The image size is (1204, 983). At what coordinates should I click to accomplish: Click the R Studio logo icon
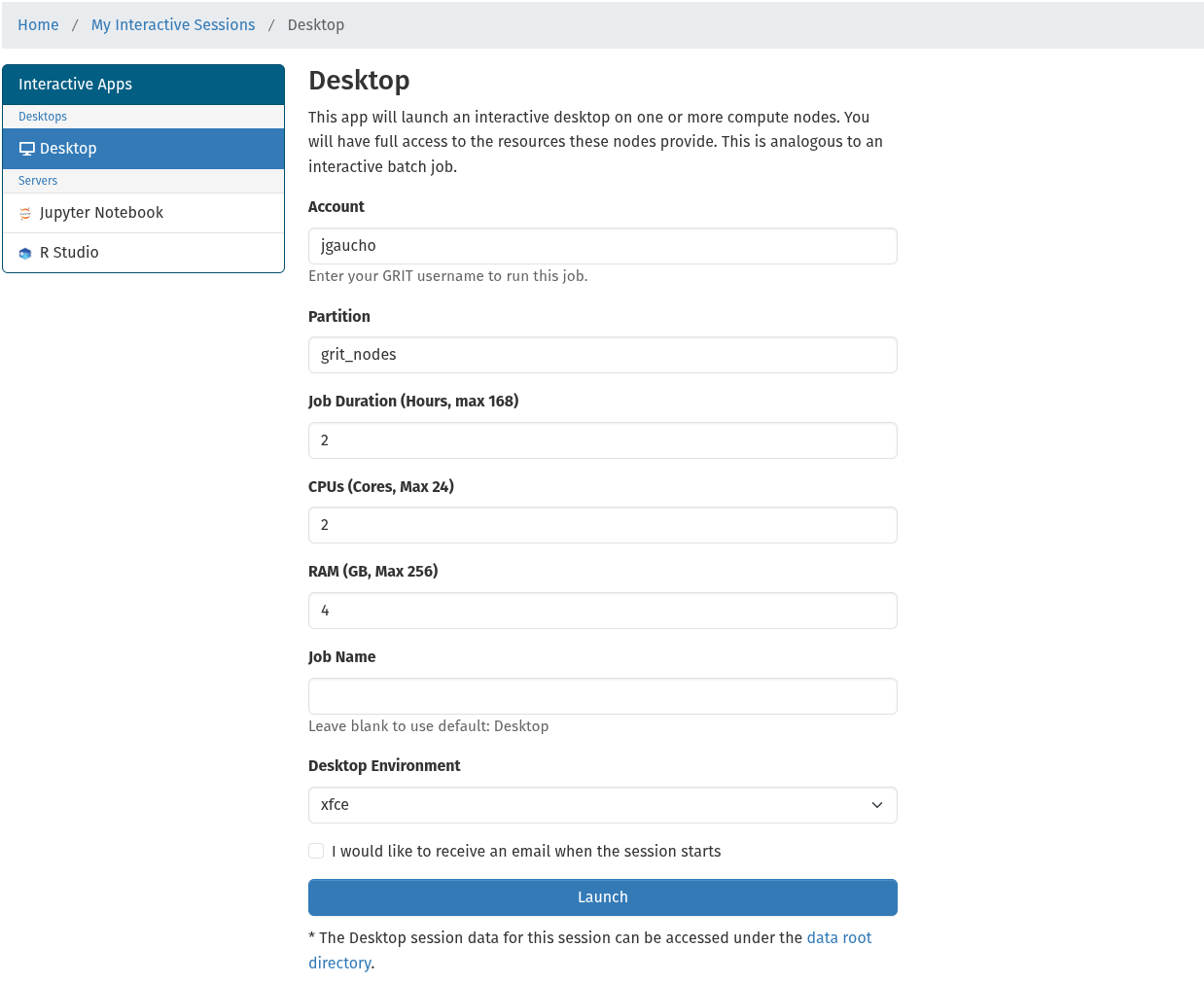[25, 254]
